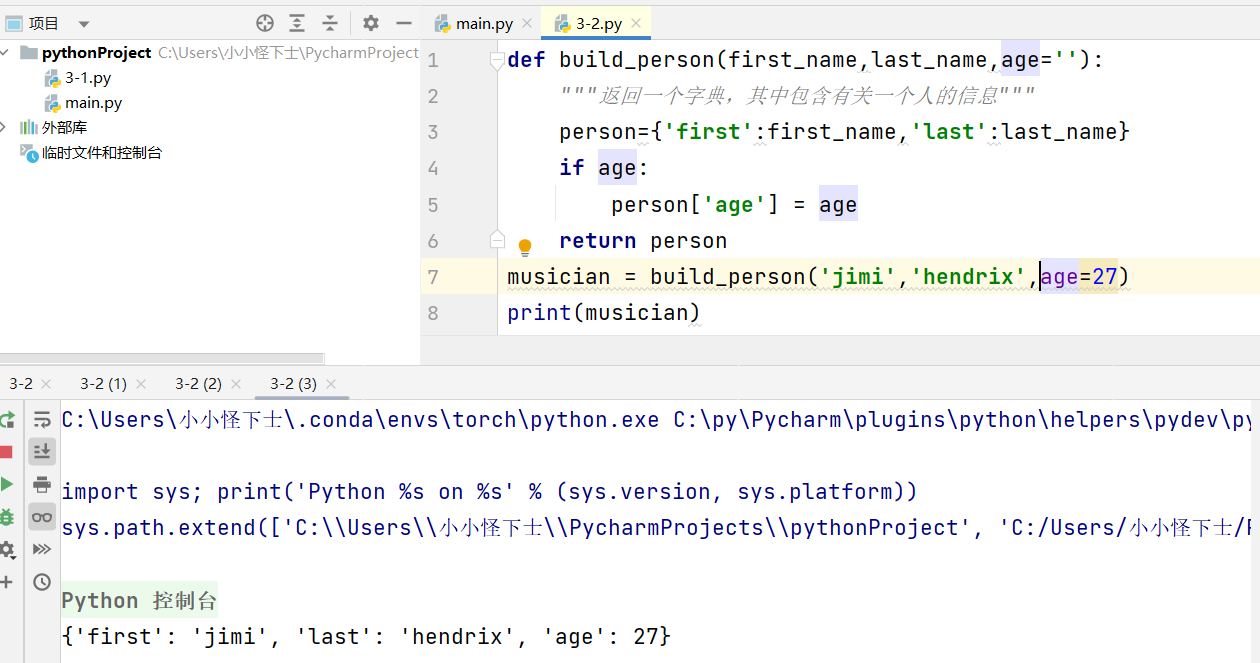Viewport: 1260px width, 663px height.
Task: Select the 3-2 (2) console tab
Action: pos(200,383)
